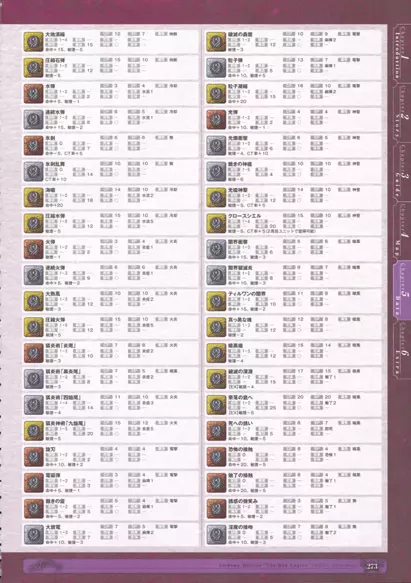Select the red skill icon next to 水弾
Viewport: 411px width, 583px height.
tap(33, 93)
